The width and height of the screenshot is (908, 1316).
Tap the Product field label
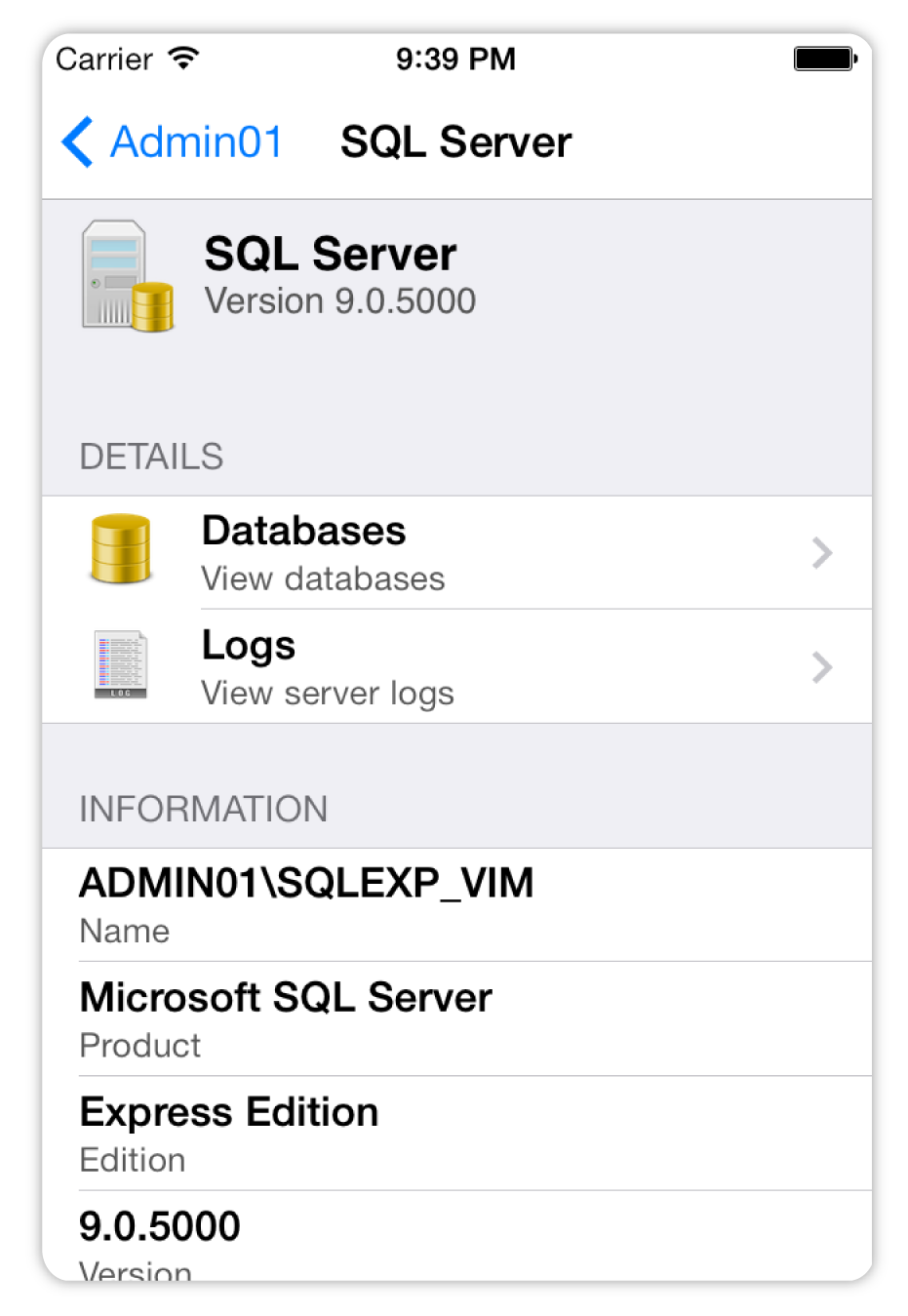click(x=139, y=1046)
